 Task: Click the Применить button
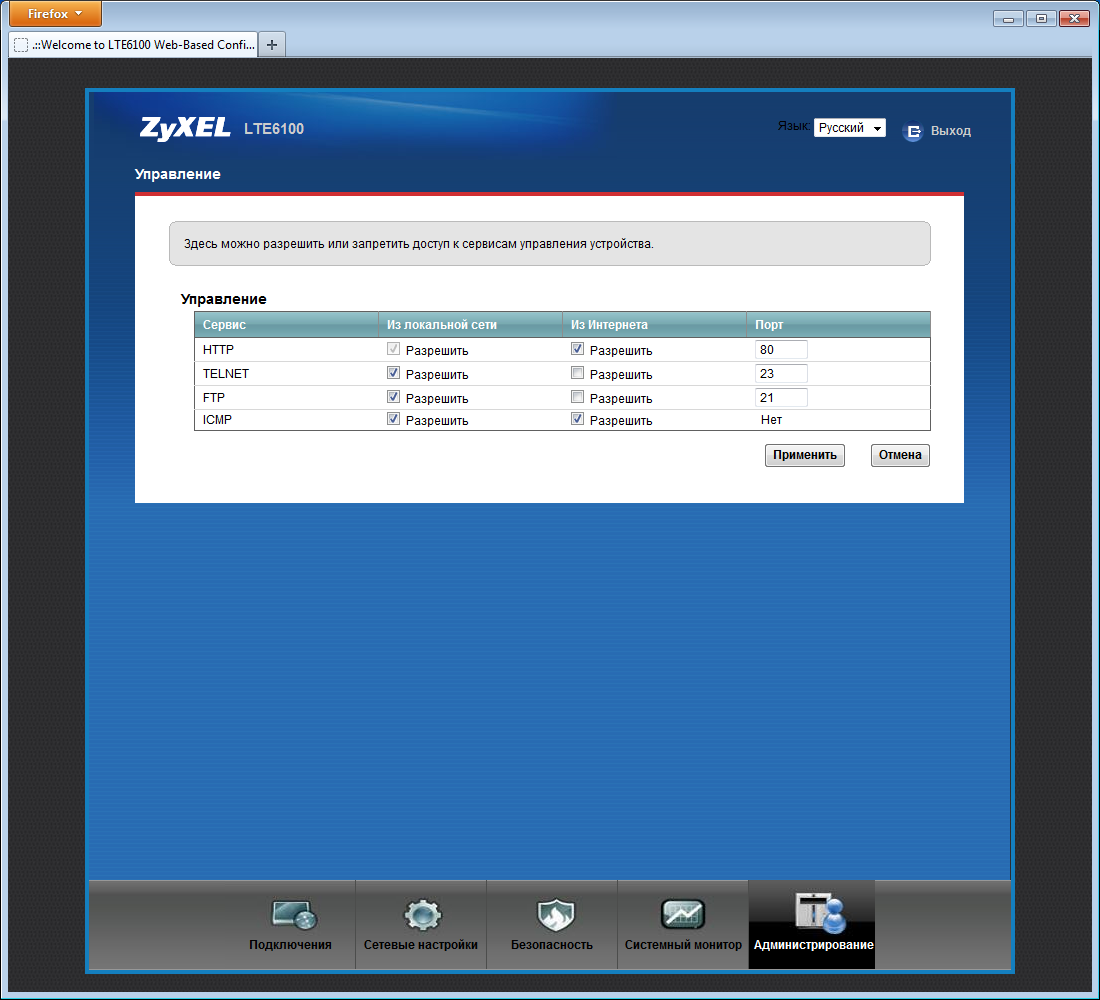pos(804,455)
